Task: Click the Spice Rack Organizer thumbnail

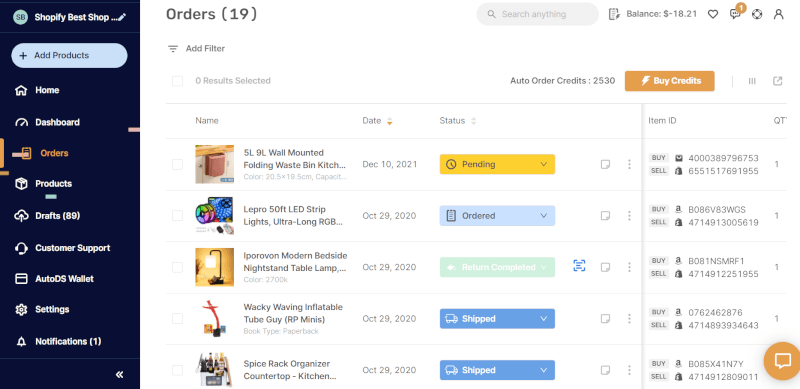Action: pyautogui.click(x=214, y=370)
